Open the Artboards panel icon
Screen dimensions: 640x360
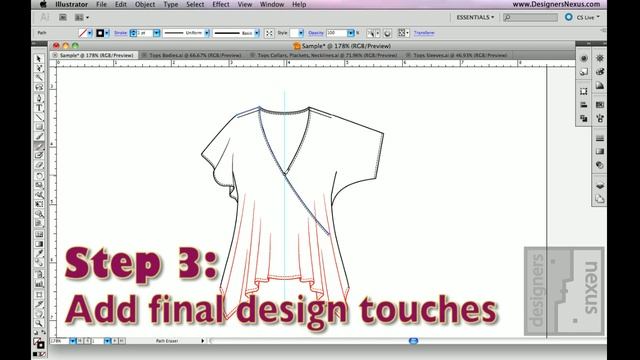(x=600, y=199)
